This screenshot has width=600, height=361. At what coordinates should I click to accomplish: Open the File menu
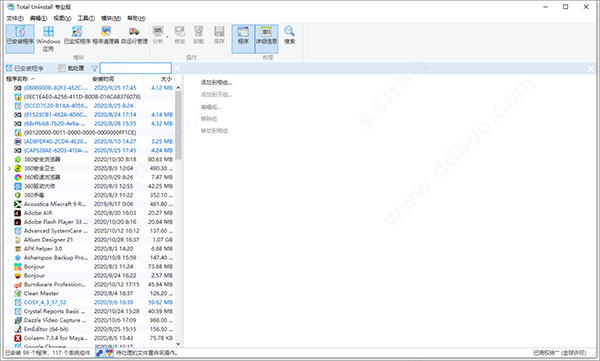pos(15,18)
